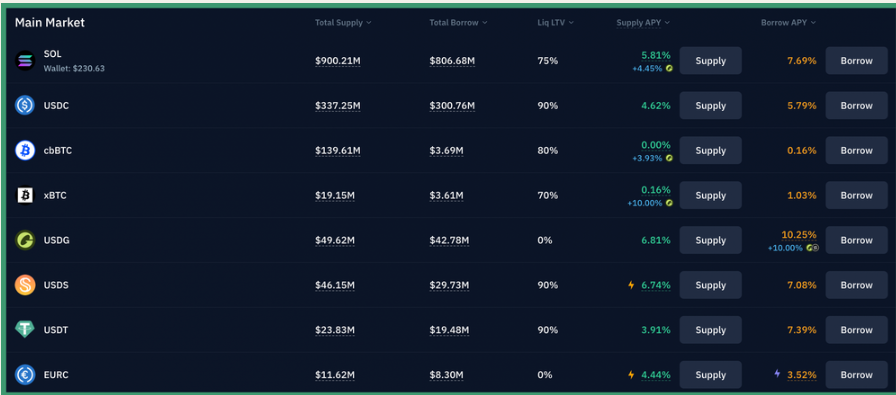Click Borrow button for USDT
The width and height of the screenshot is (896, 395).
(857, 330)
